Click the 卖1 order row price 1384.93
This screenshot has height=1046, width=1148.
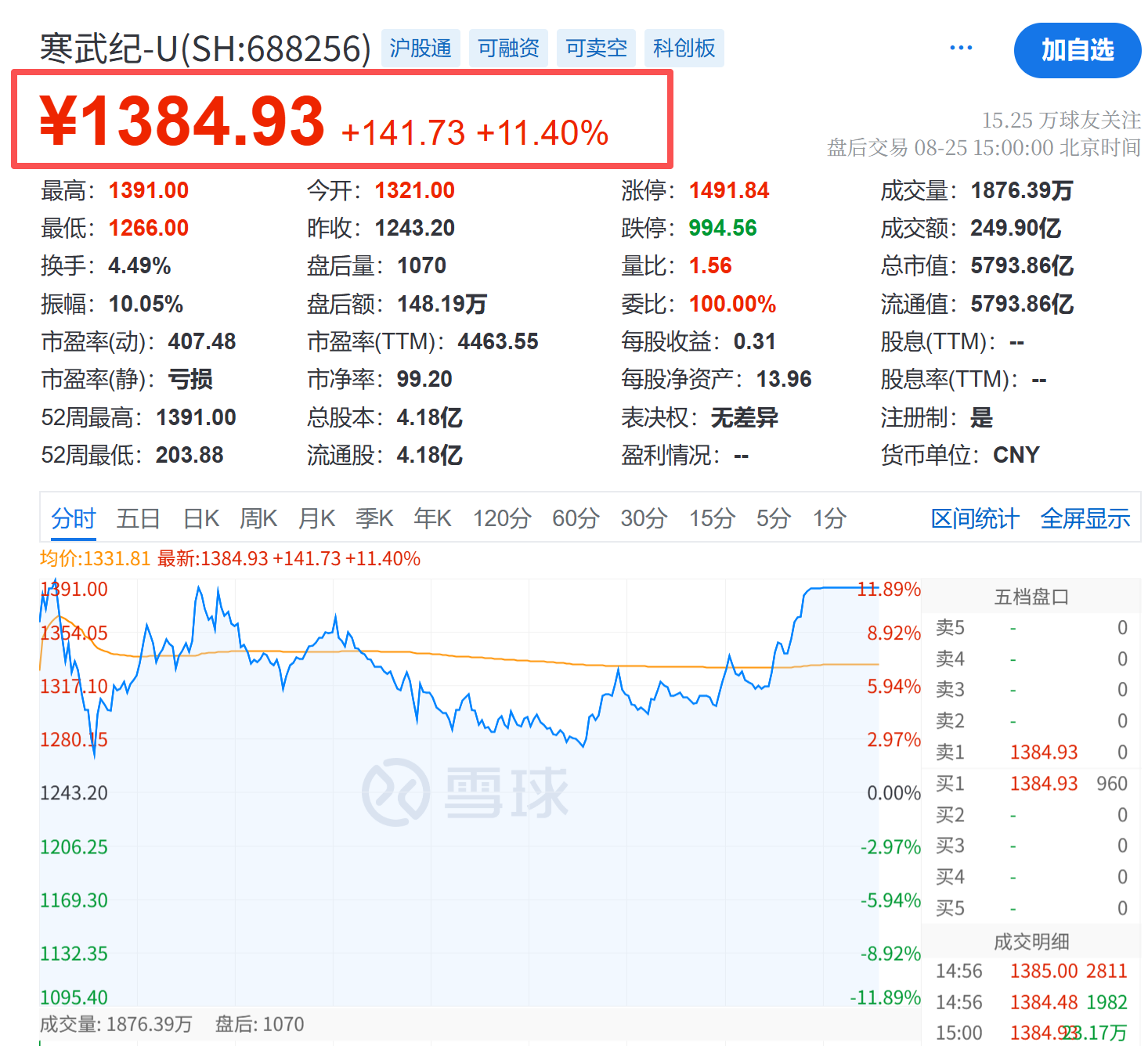tap(1044, 752)
